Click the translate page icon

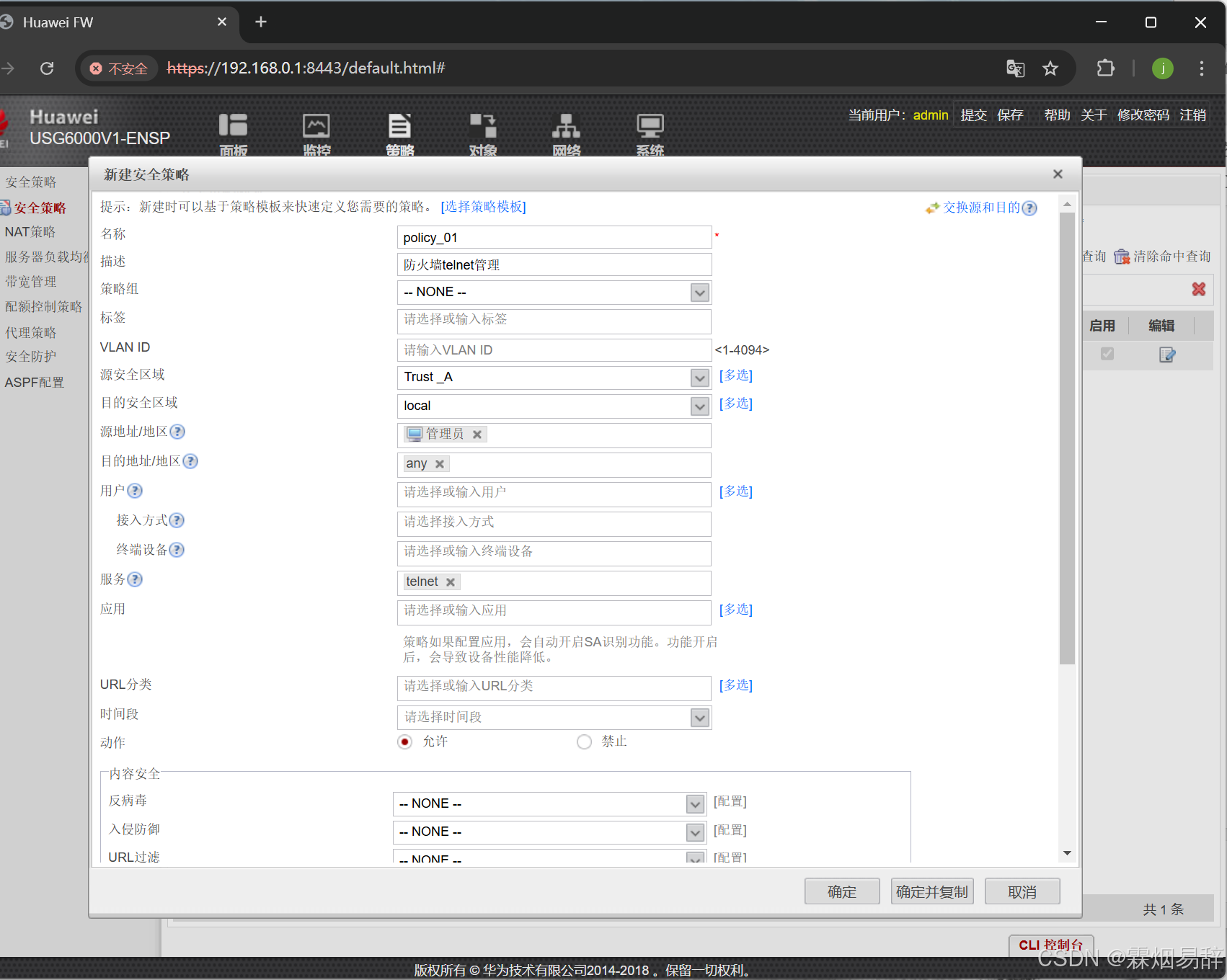point(1016,68)
